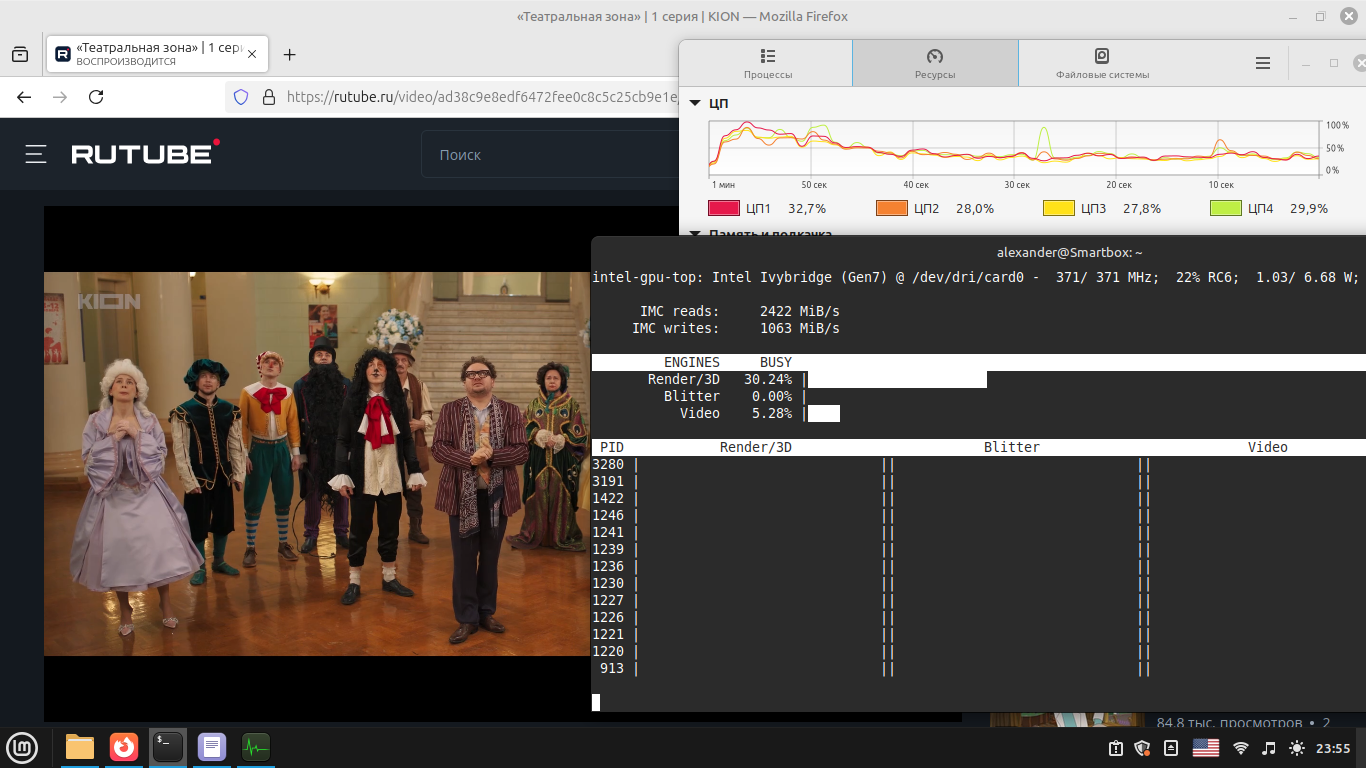Image resolution: width=1366 pixels, height=768 pixels.
Task: Reload the current Firefox page
Action: 96,97
